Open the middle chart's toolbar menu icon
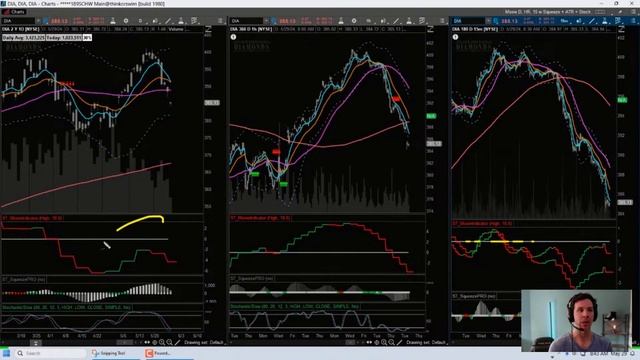The width and height of the screenshot is (640, 360). click(x=442, y=21)
